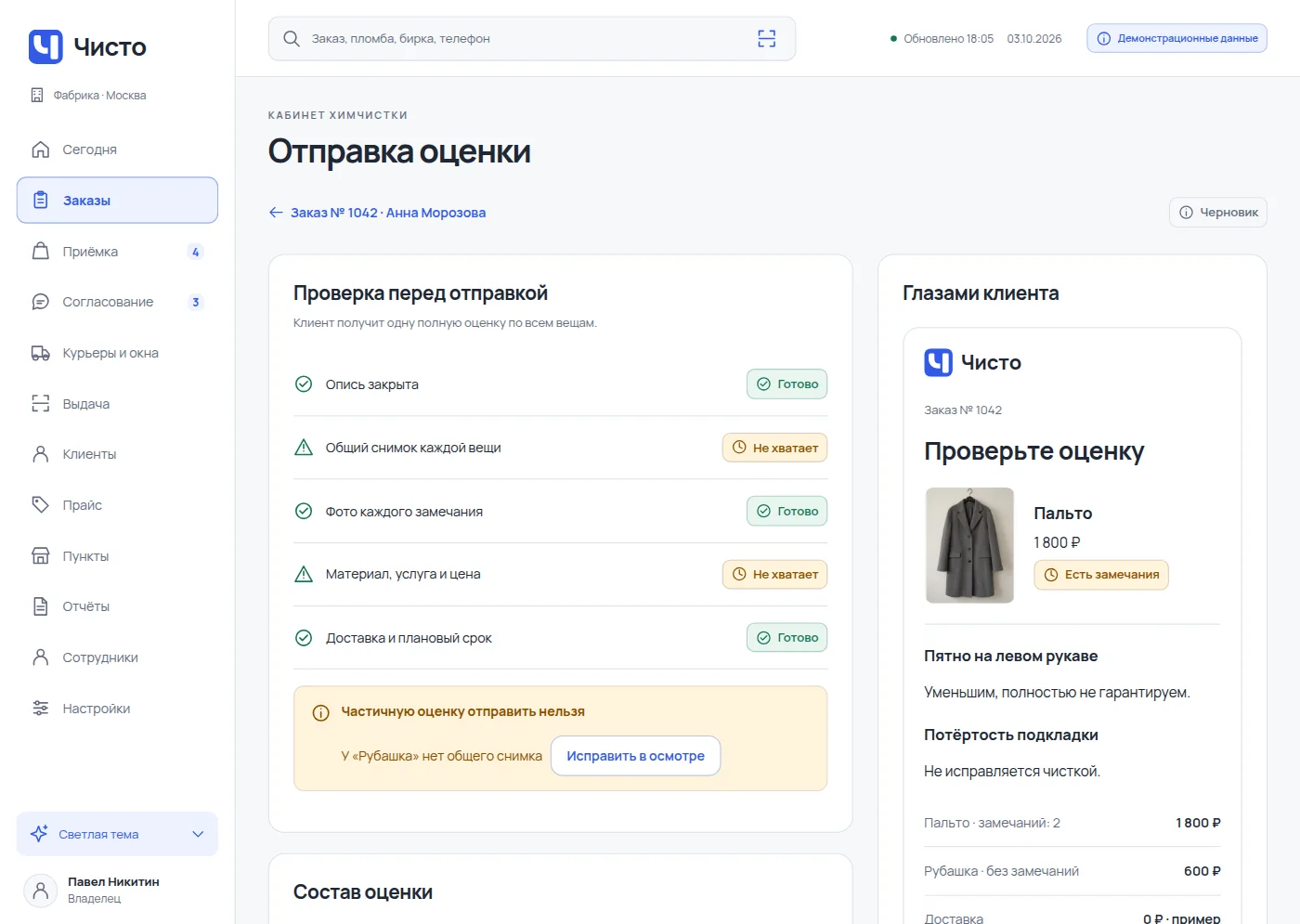Click the sparkle icon in theme selector
This screenshot has height=924, width=1300.
click(x=39, y=834)
